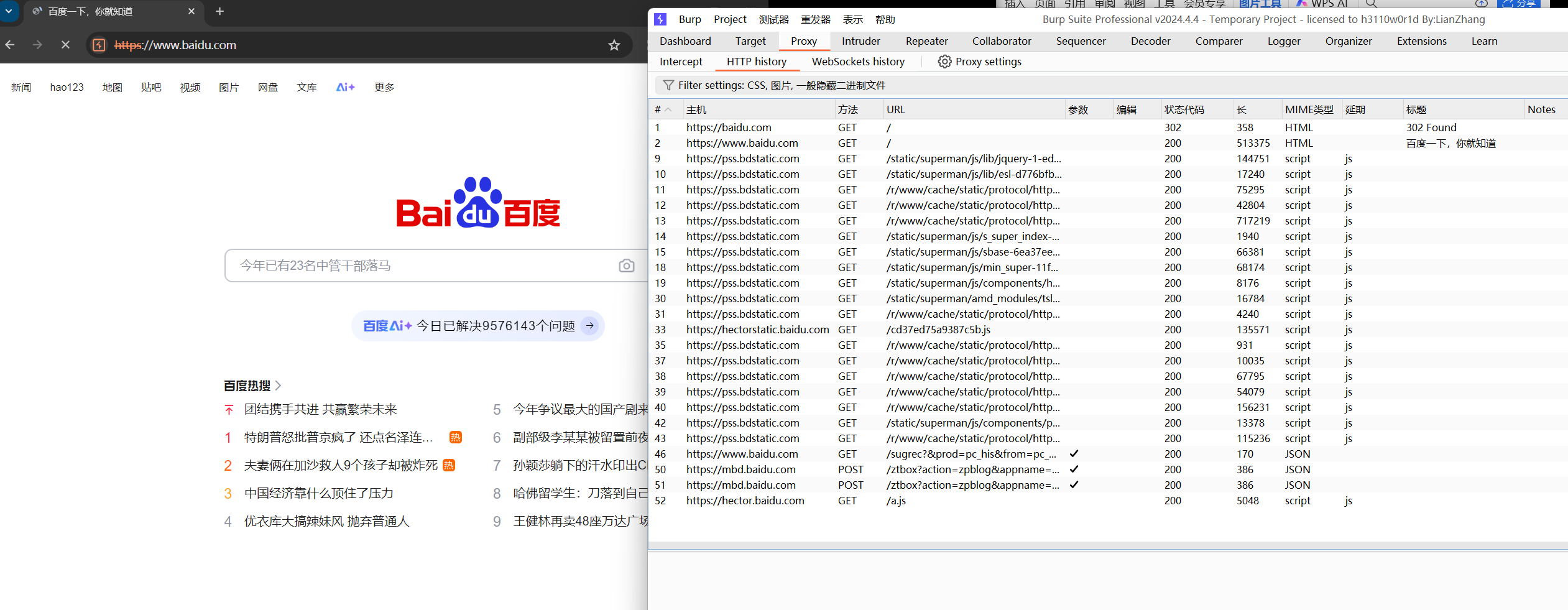The image size is (1568, 610).
Task: Sort by 主机 column header
Action: coord(759,109)
